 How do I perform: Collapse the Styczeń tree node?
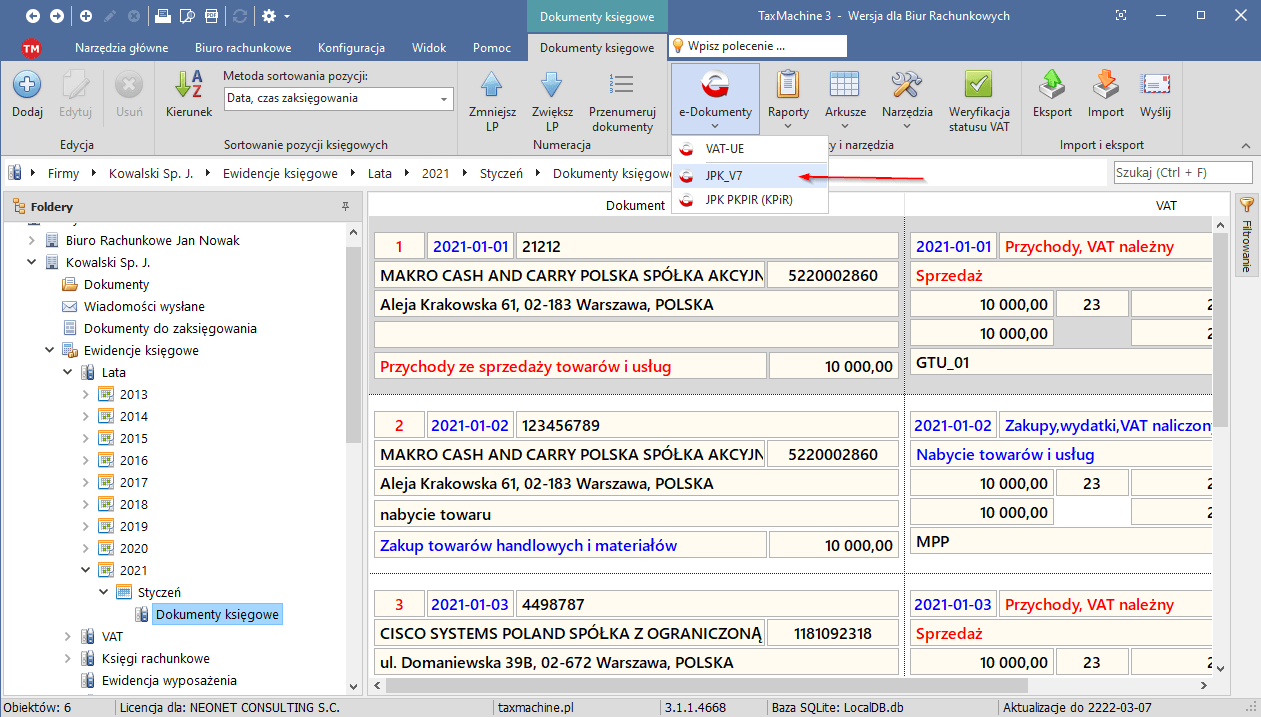pyautogui.click(x=104, y=592)
